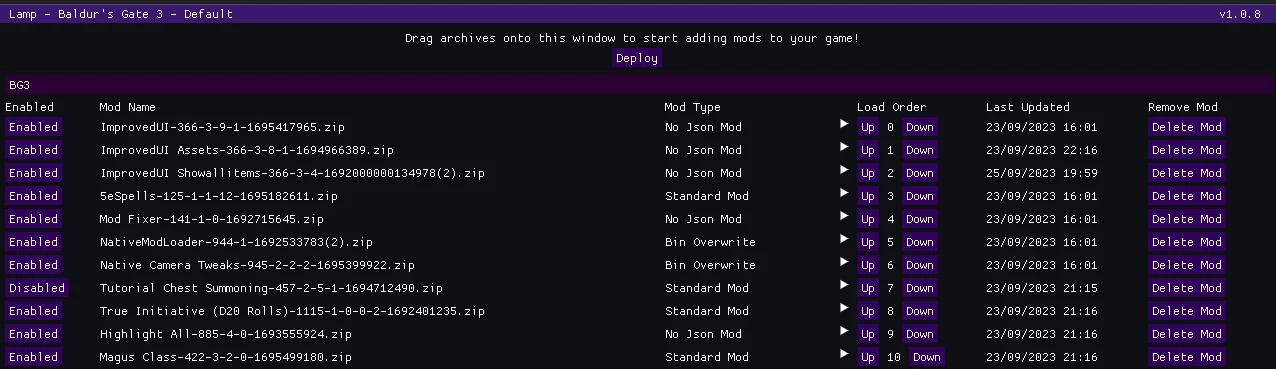Click the arrow icon on Native Camera Tweaks row
The width and height of the screenshot is (1276, 369).
click(844, 262)
